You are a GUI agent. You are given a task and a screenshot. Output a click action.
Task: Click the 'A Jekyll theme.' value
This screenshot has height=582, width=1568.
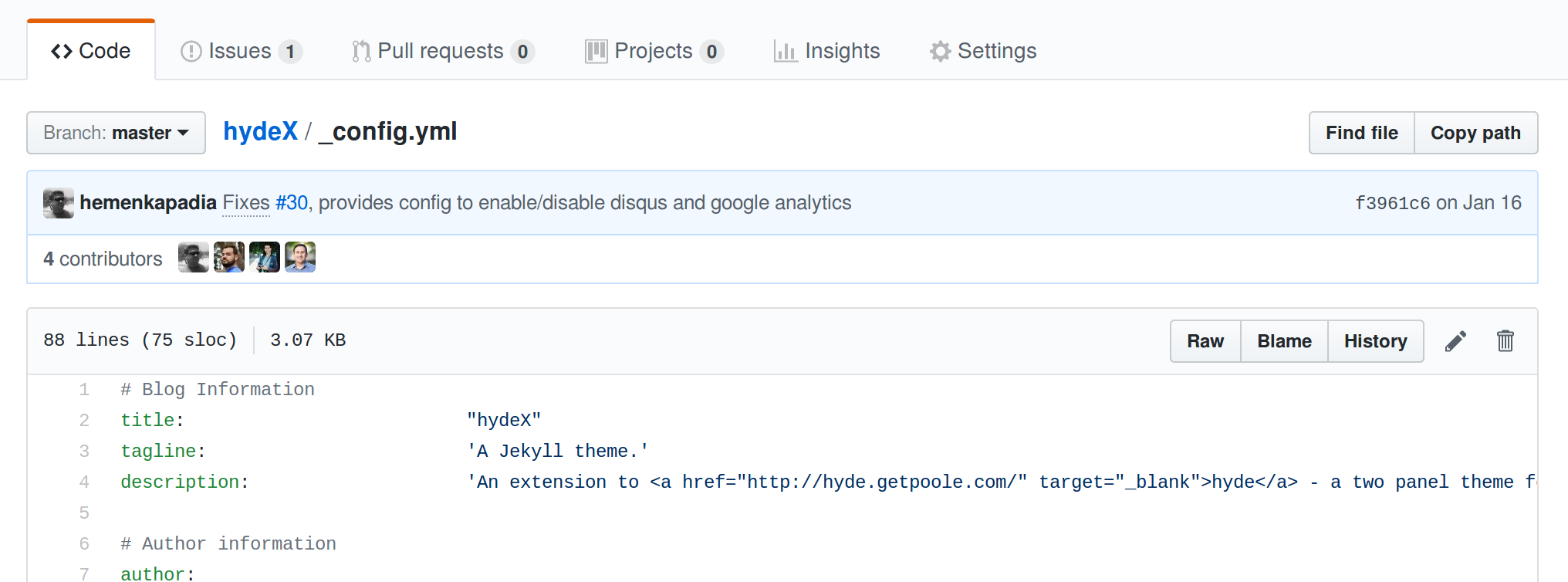(558, 451)
